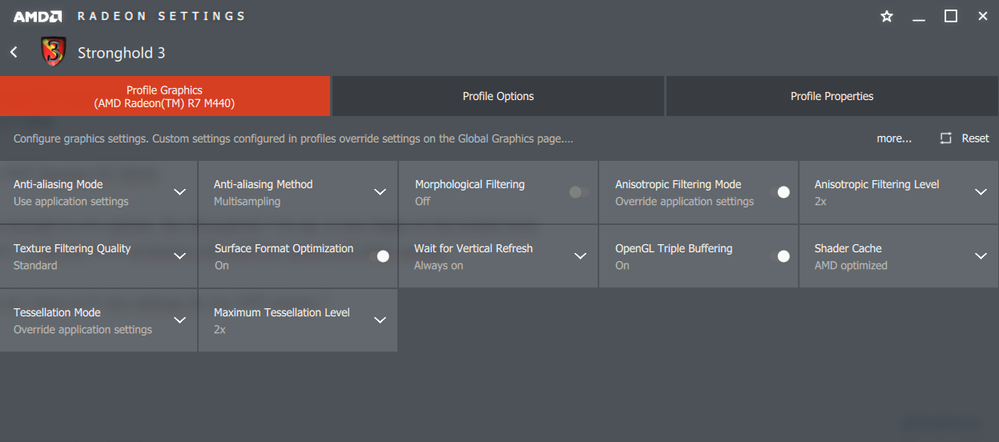Viewport: 999px width, 442px height.
Task: Click the Surface Format Optimization label
Action: pyautogui.click(x=284, y=248)
